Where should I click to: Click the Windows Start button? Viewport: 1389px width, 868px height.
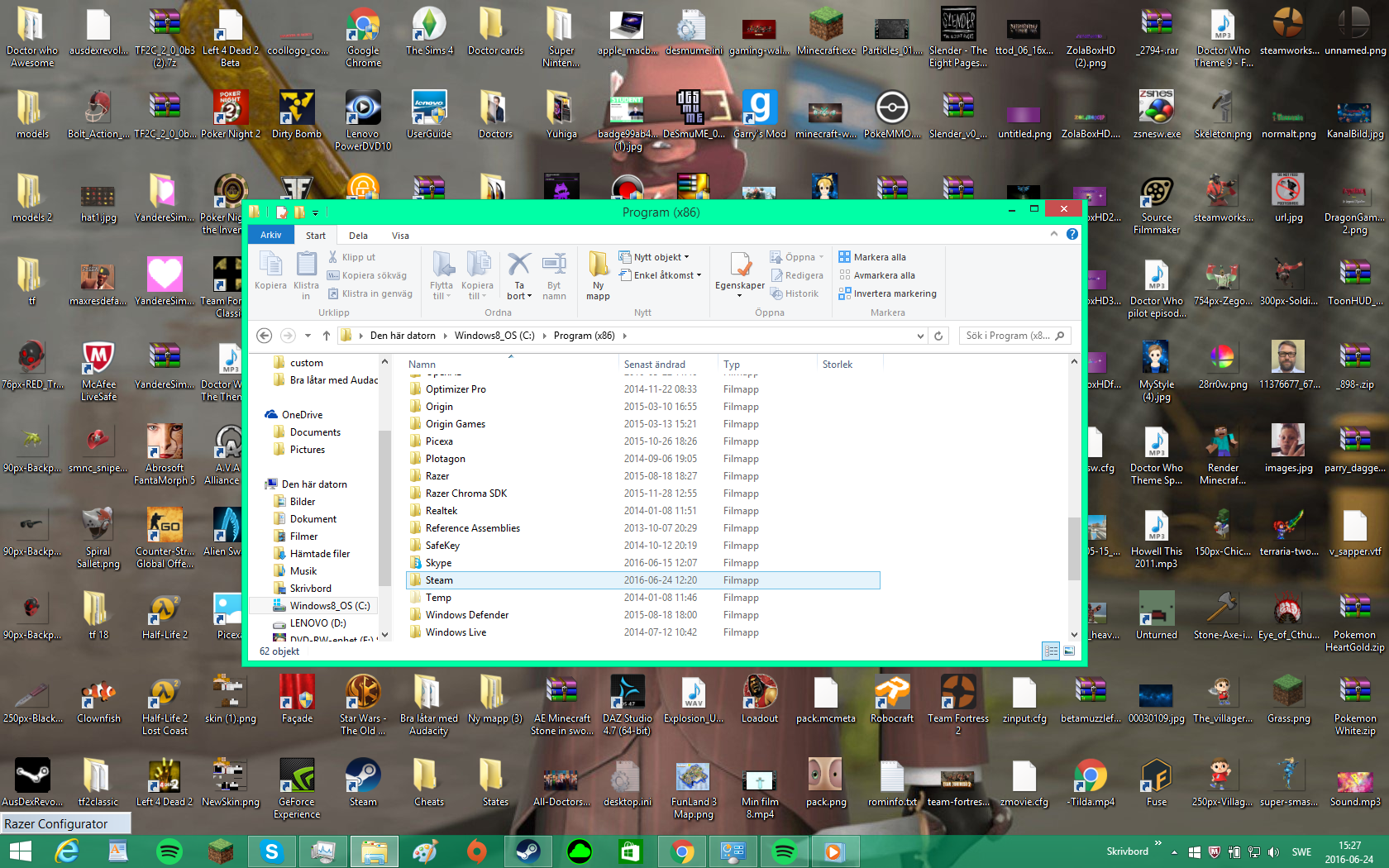click(20, 851)
